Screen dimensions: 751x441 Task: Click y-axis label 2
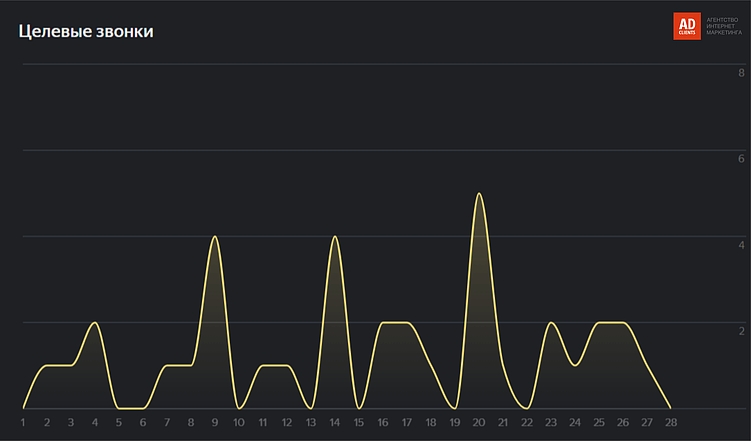pyautogui.click(x=741, y=331)
